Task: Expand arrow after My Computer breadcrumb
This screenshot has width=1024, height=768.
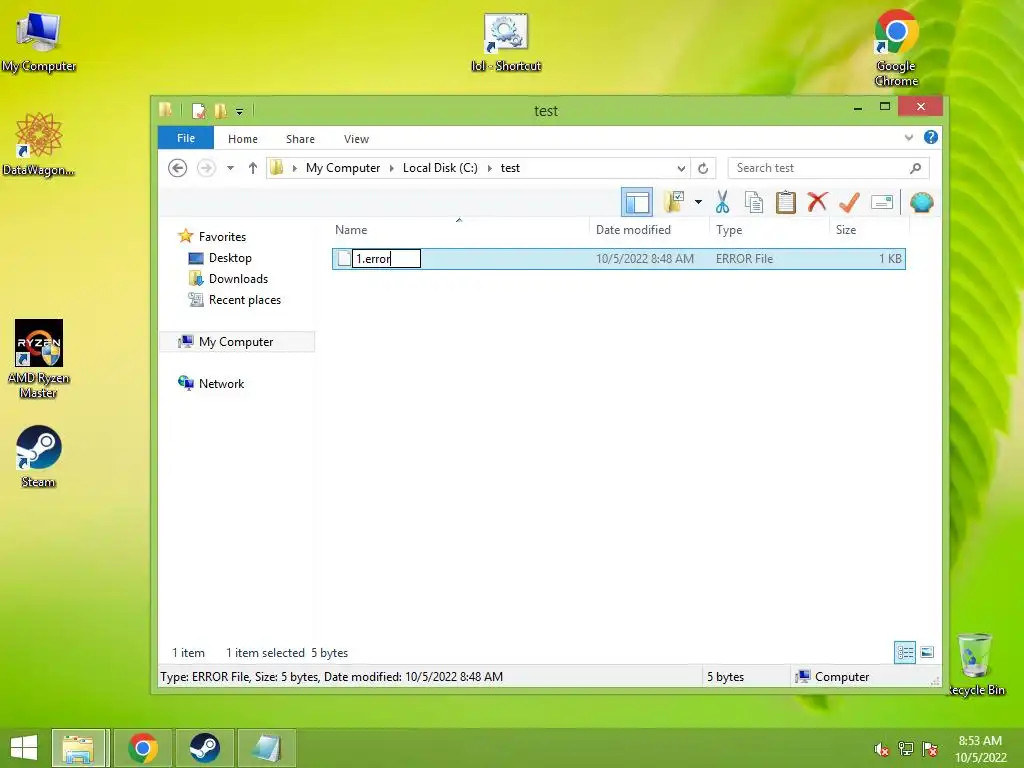Action: coord(391,168)
